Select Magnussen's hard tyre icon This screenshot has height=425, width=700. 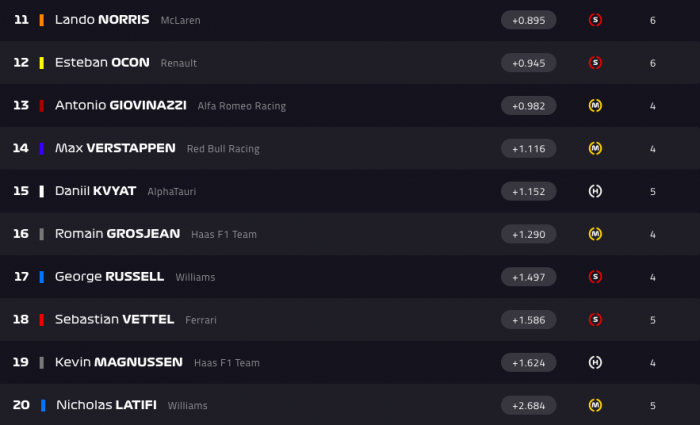(x=595, y=362)
